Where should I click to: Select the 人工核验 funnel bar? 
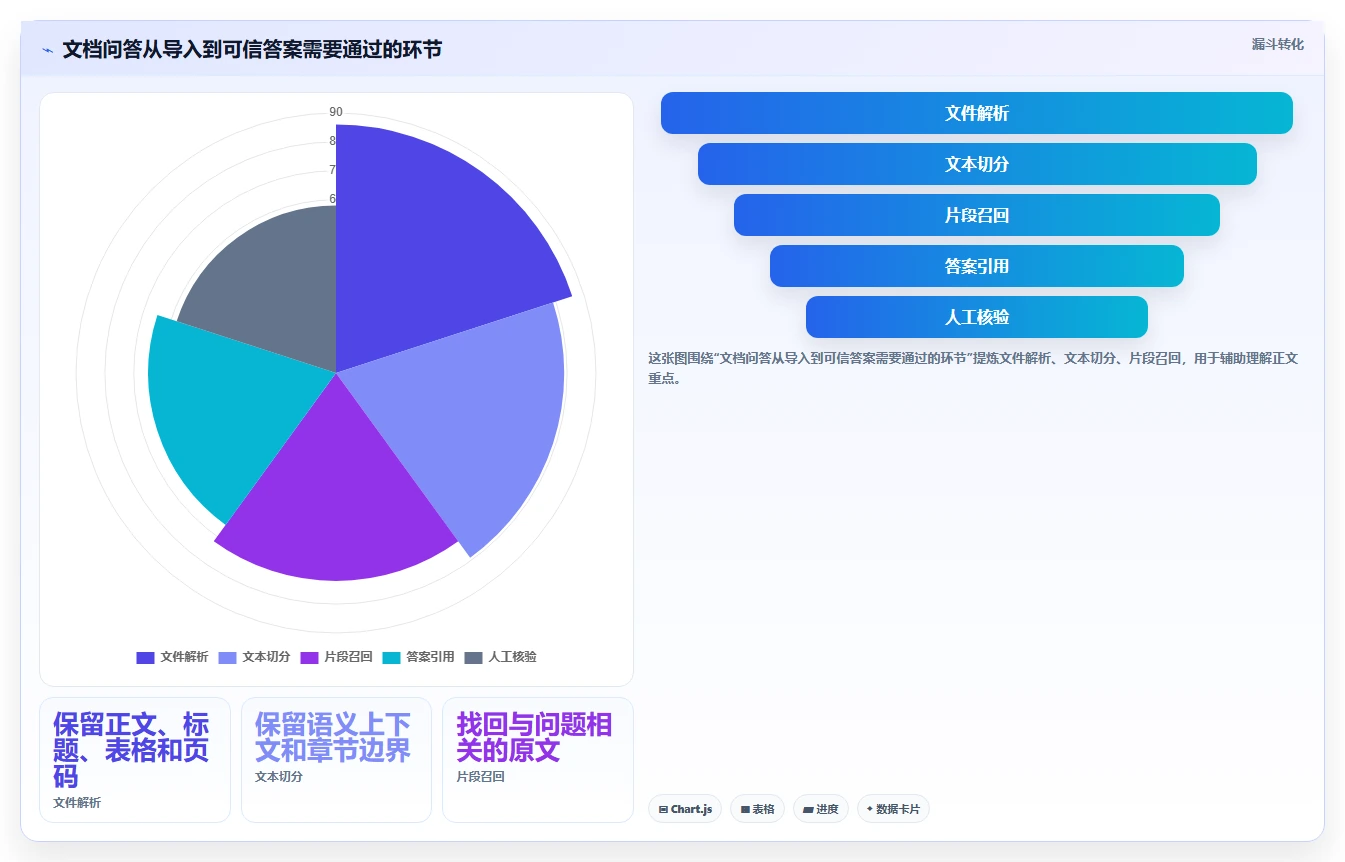tap(977, 317)
